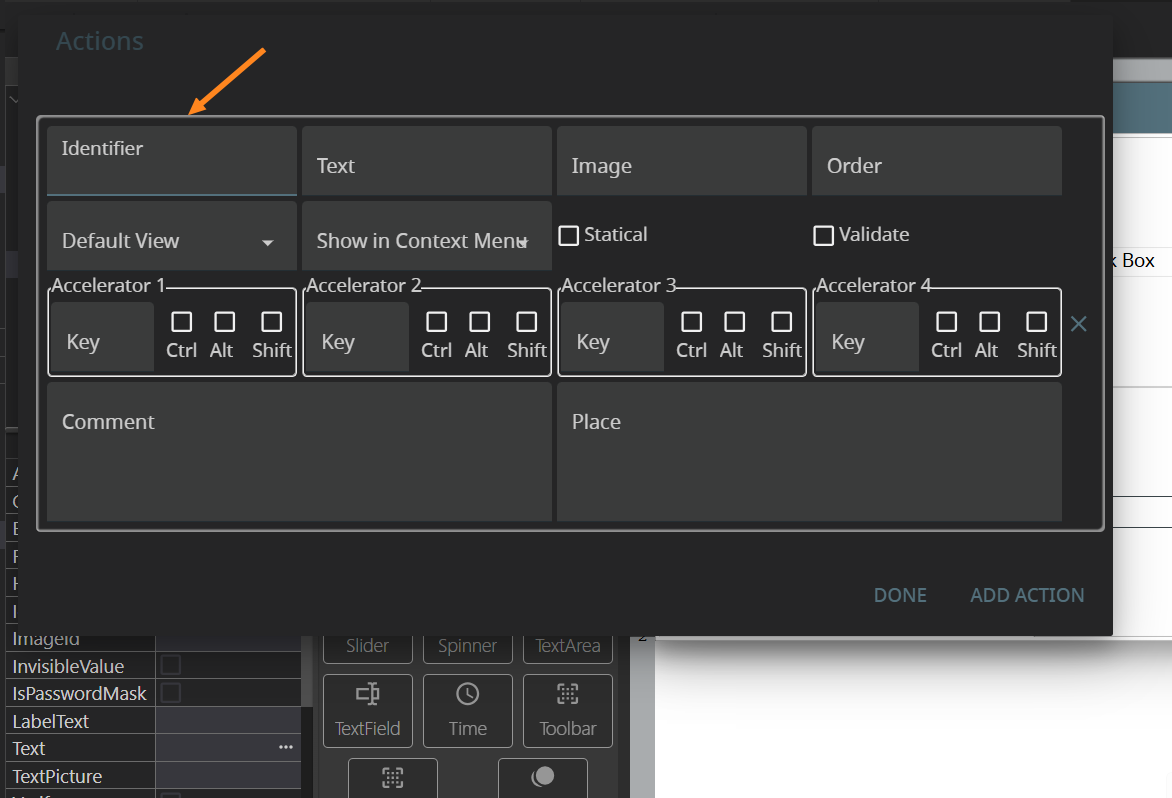Select the Time widget icon
Viewport: 1172px width, 798px height.
pyautogui.click(x=467, y=711)
